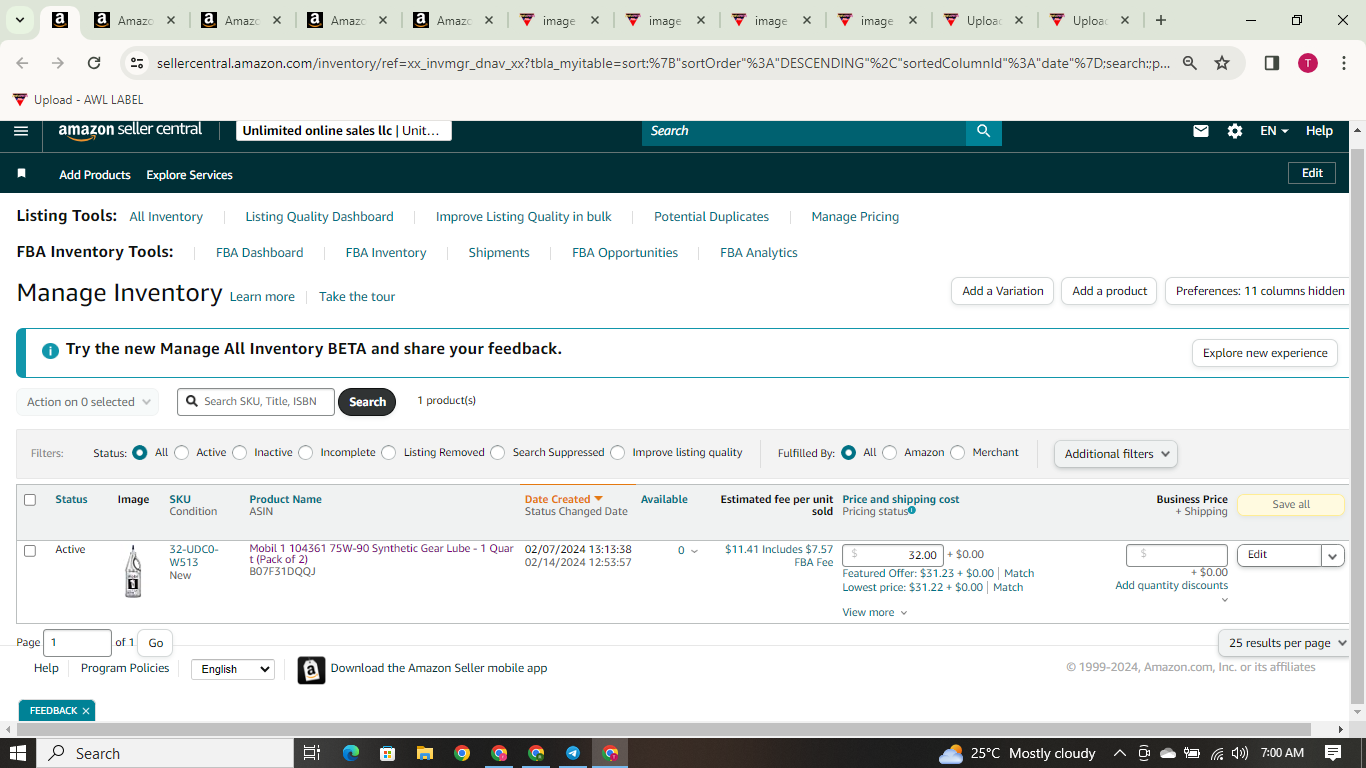Expand View more pricing details
The height and width of the screenshot is (768, 1366).
tap(875, 612)
